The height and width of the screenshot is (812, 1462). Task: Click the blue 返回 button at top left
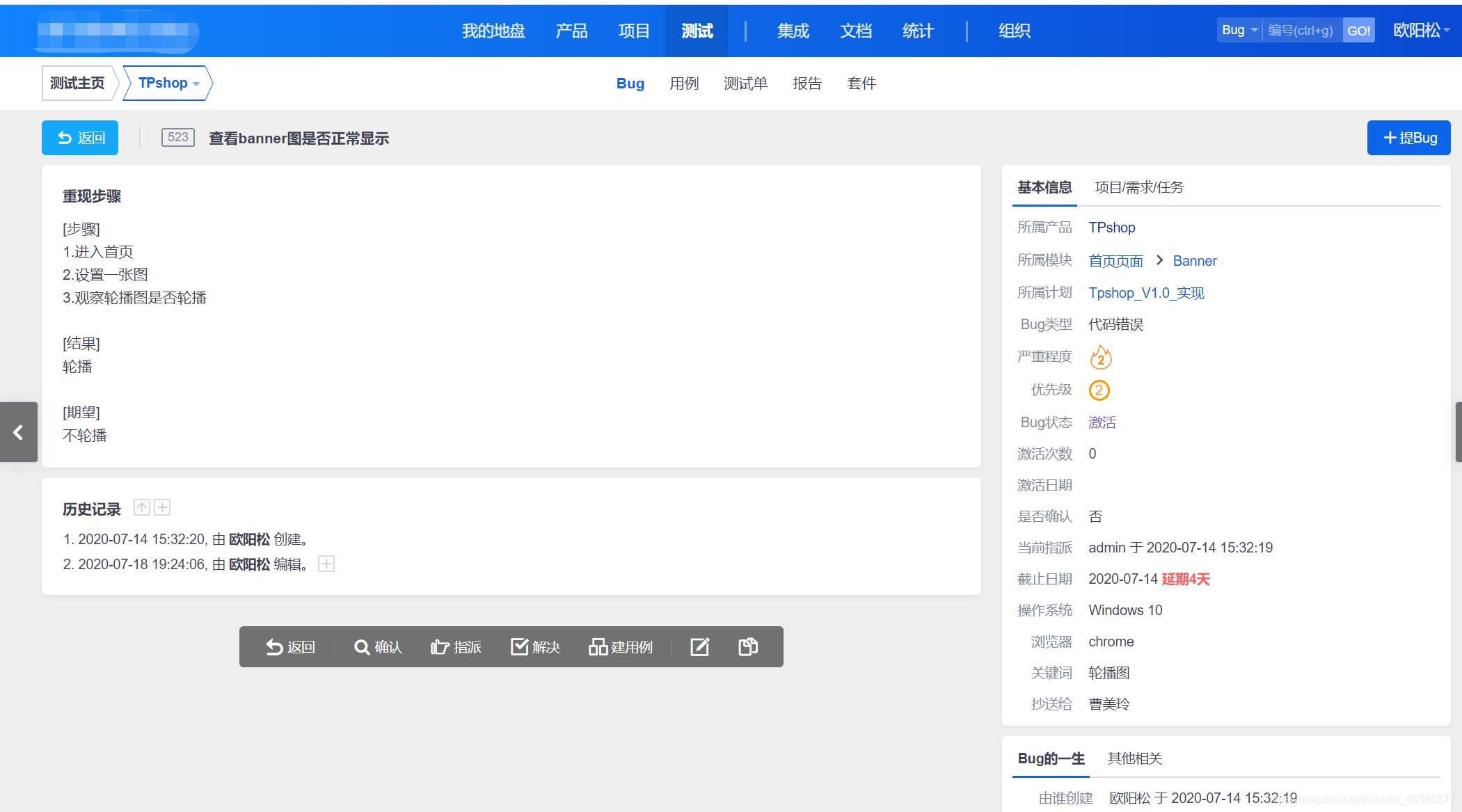pos(80,138)
